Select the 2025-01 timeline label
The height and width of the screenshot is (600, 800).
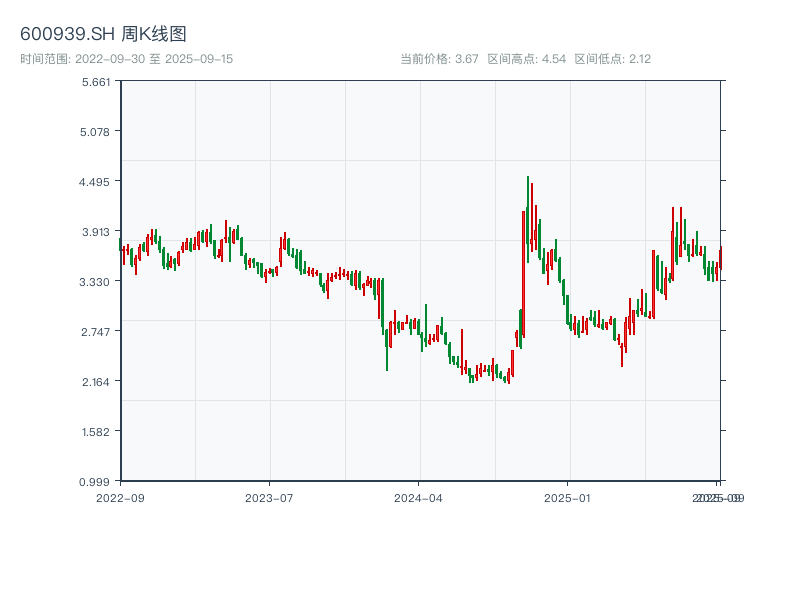pos(569,497)
